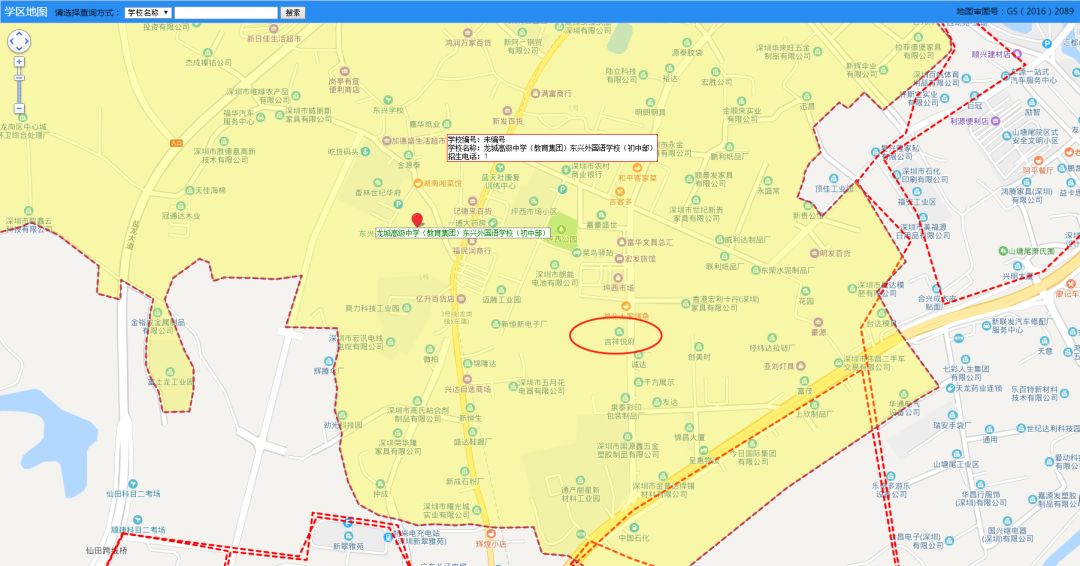The width and height of the screenshot is (1080, 566).
Task: Click the 山塘尾工业区 map label
Action: click(x=956, y=465)
